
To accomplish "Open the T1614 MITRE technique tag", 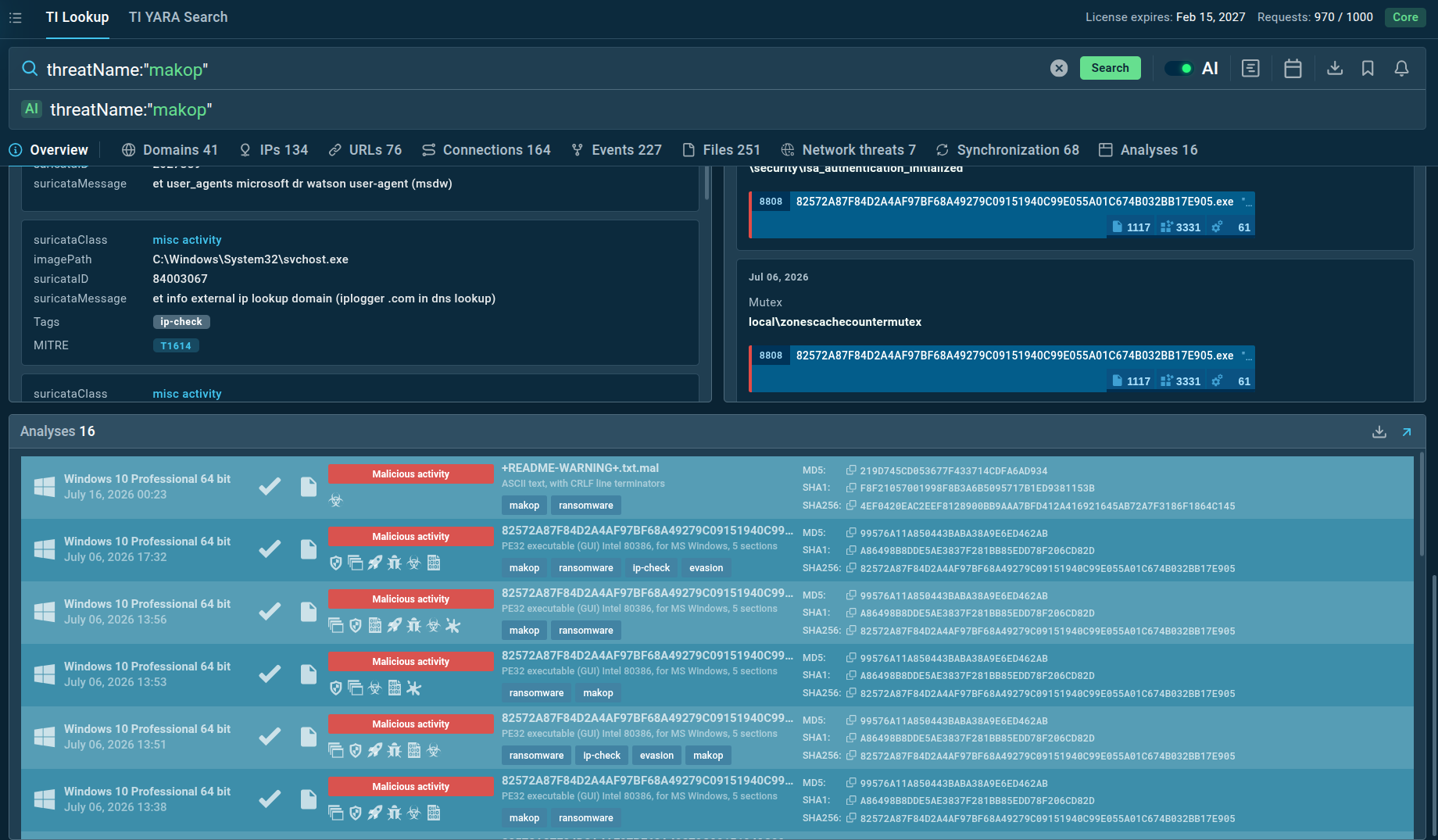I will [x=176, y=345].
